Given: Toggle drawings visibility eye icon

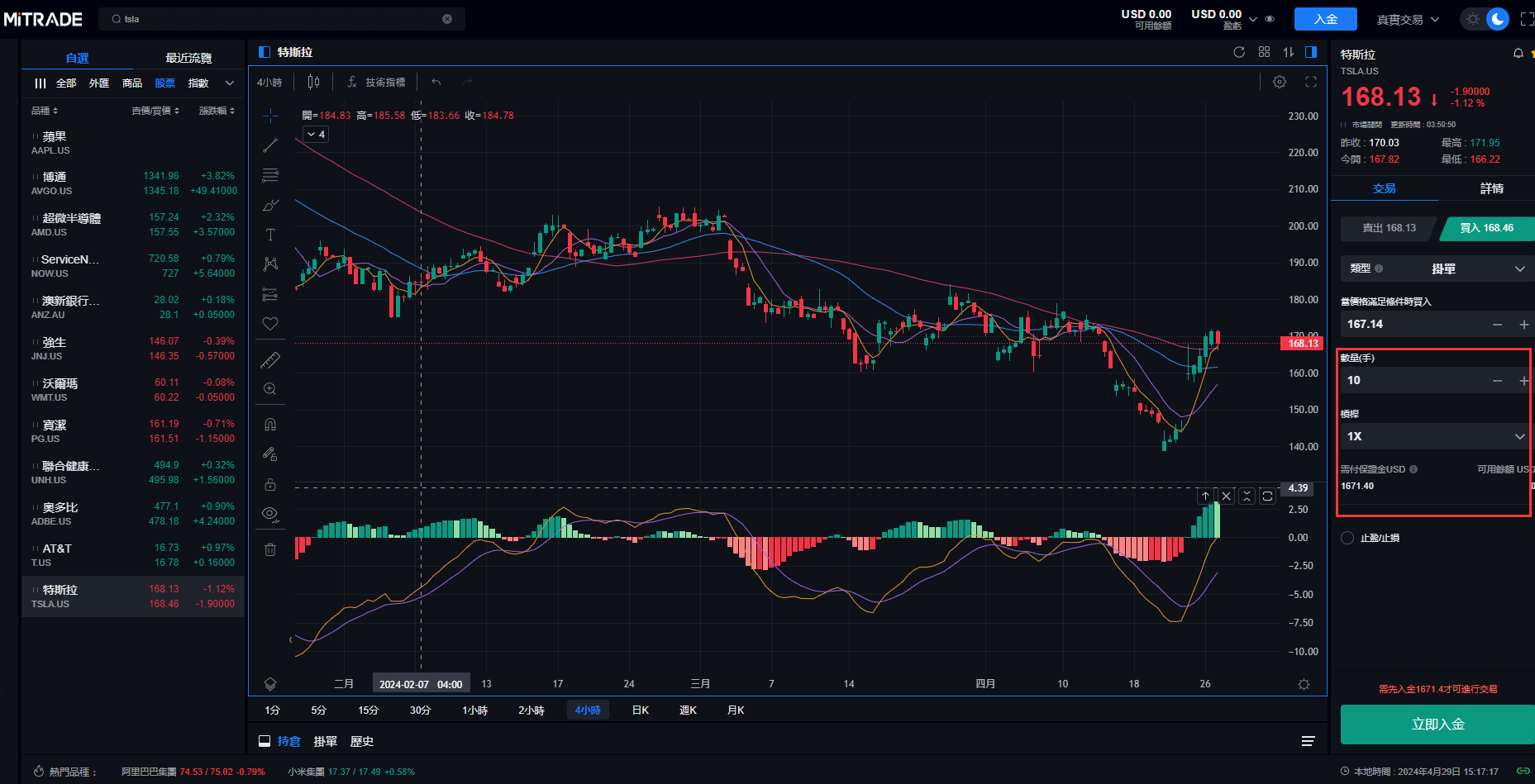Looking at the screenshot, I should coord(270,514).
